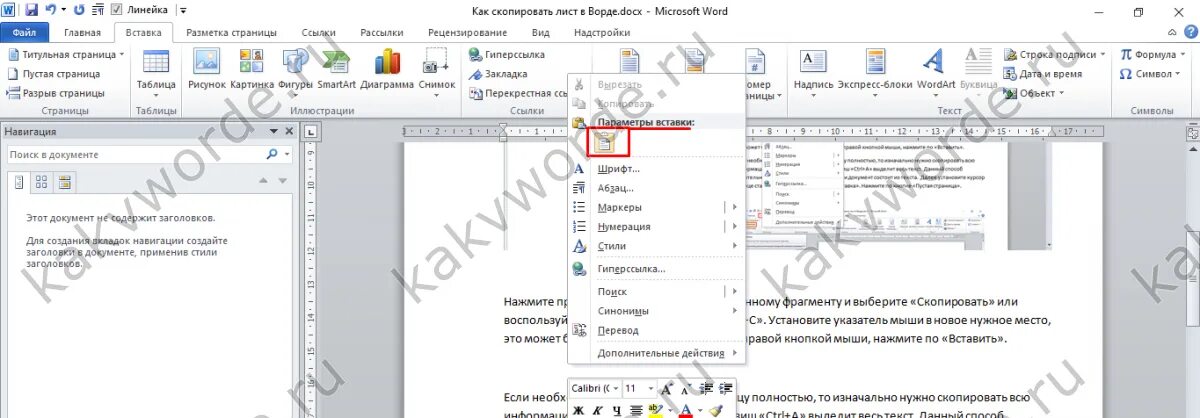
Task: Close the Навигация pane
Action: 289,131
